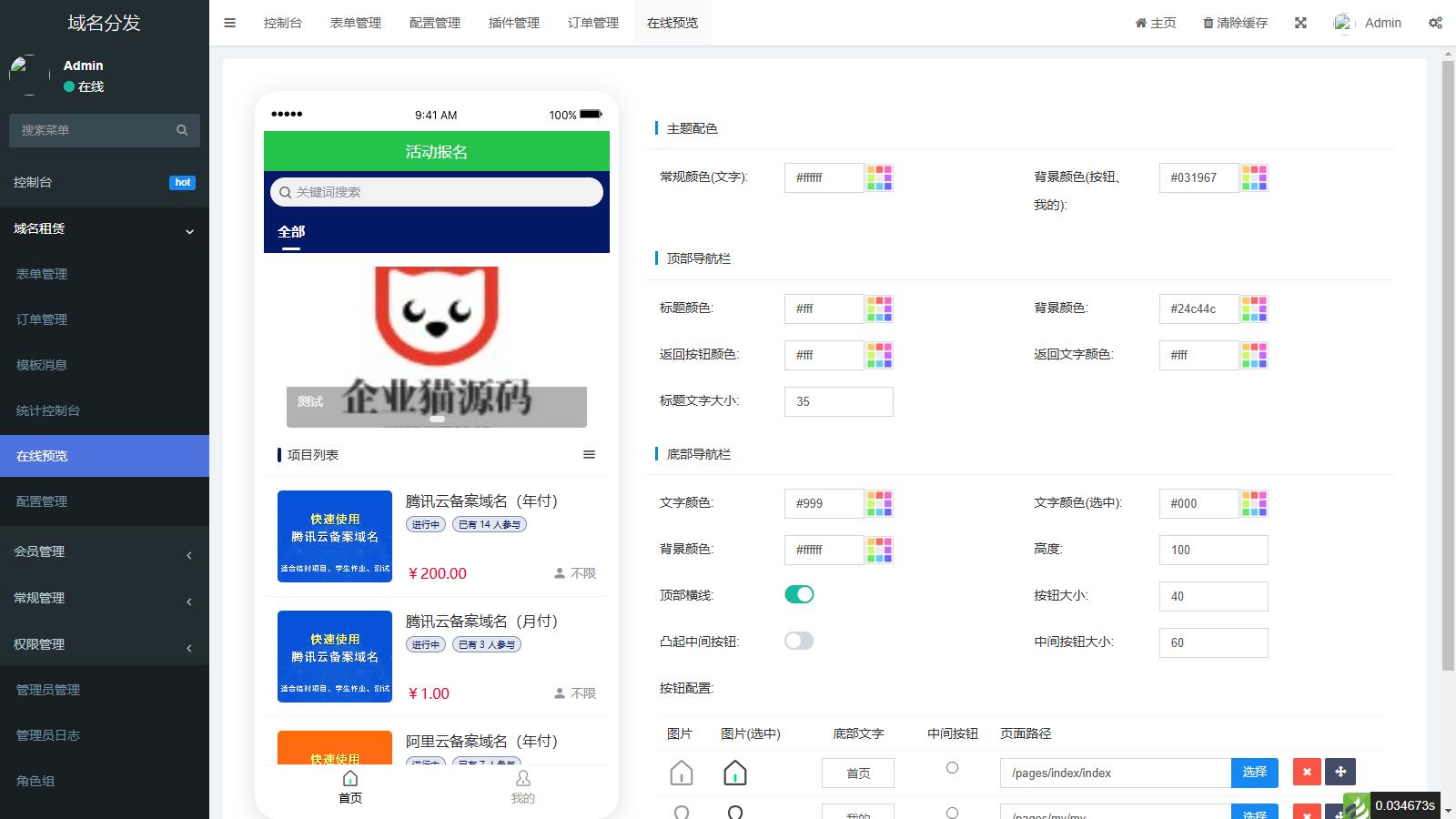
Task: Open color picker for 背景颜色 #24c44c
Action: coord(1254,308)
